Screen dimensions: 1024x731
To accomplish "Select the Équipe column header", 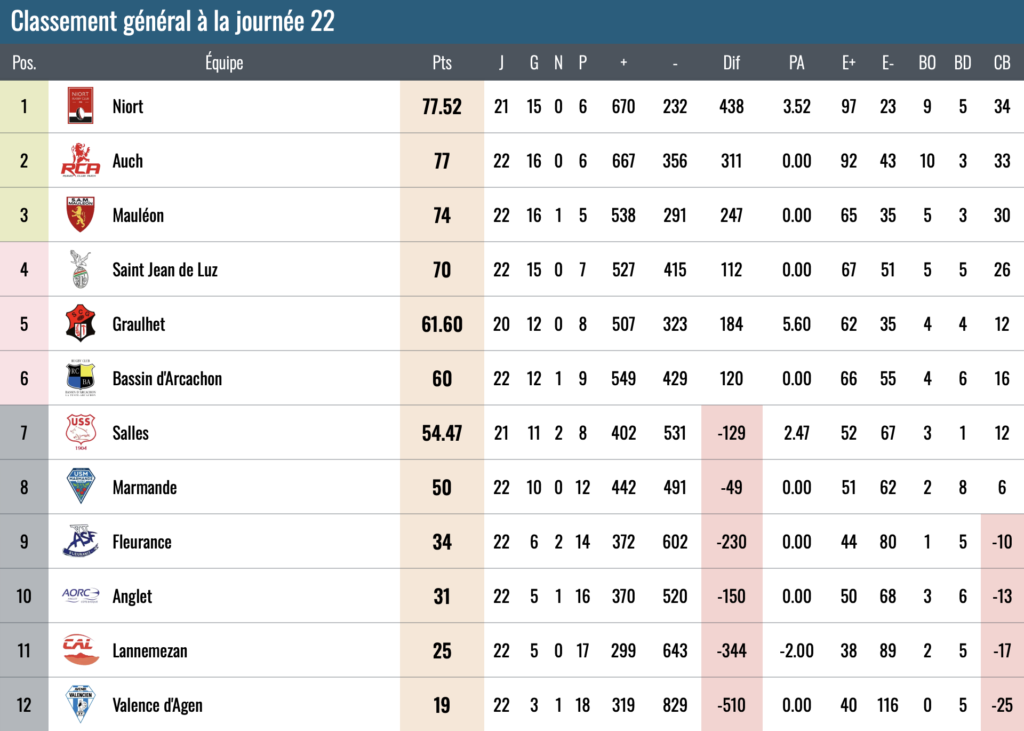I will click(224, 63).
